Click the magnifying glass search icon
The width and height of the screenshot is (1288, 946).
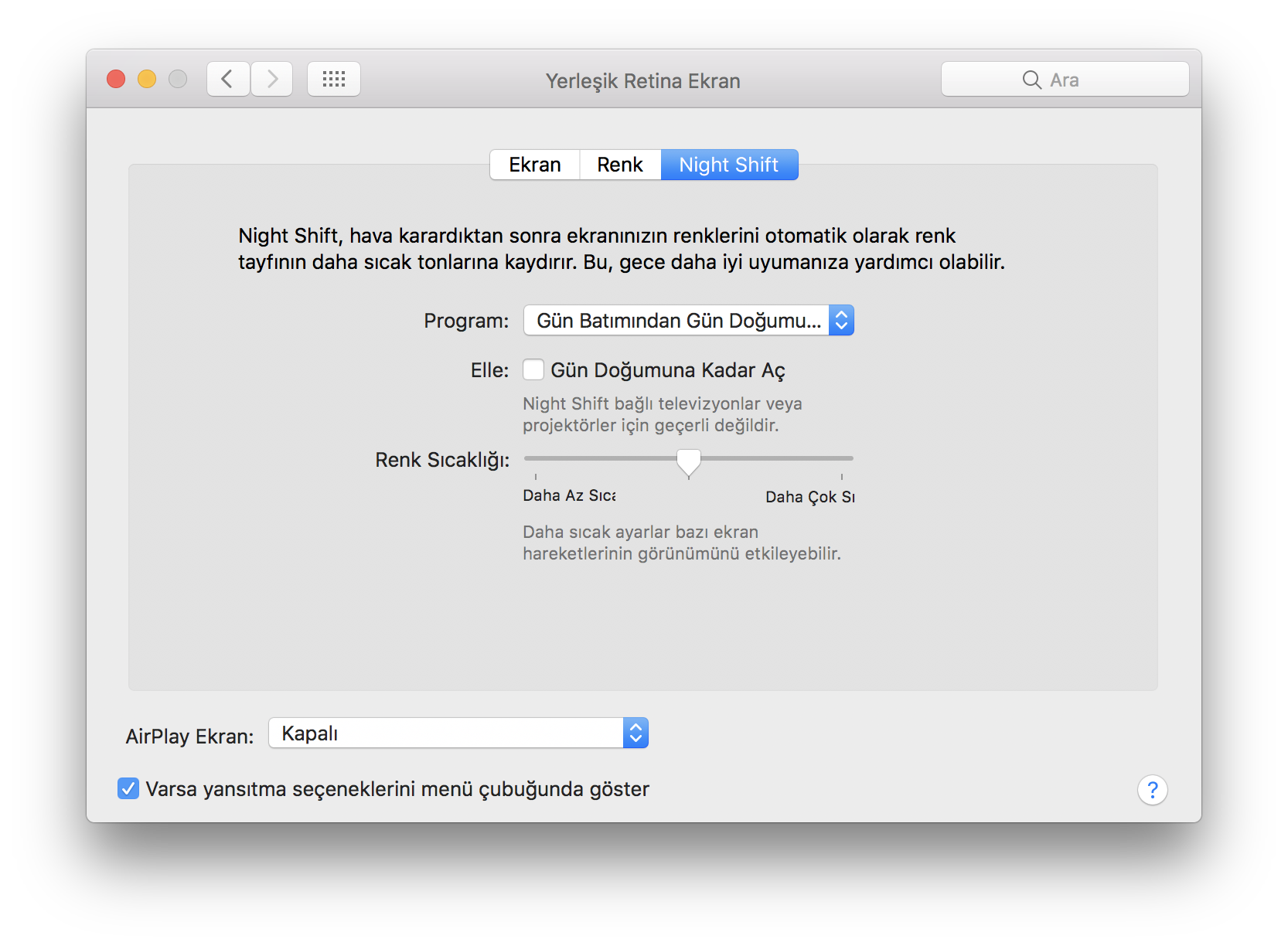(x=1031, y=80)
